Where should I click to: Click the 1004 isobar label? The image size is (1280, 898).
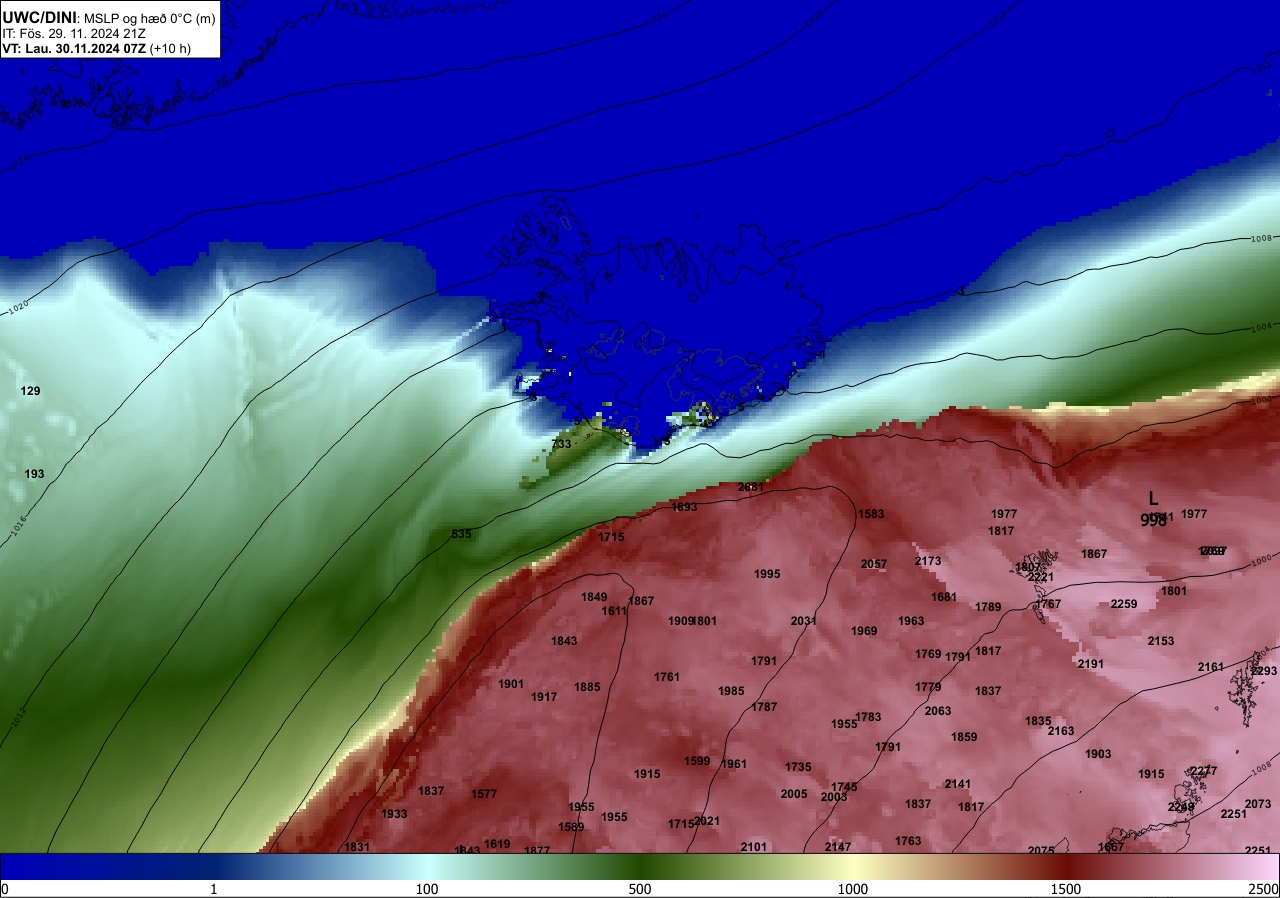pyautogui.click(x=1262, y=327)
